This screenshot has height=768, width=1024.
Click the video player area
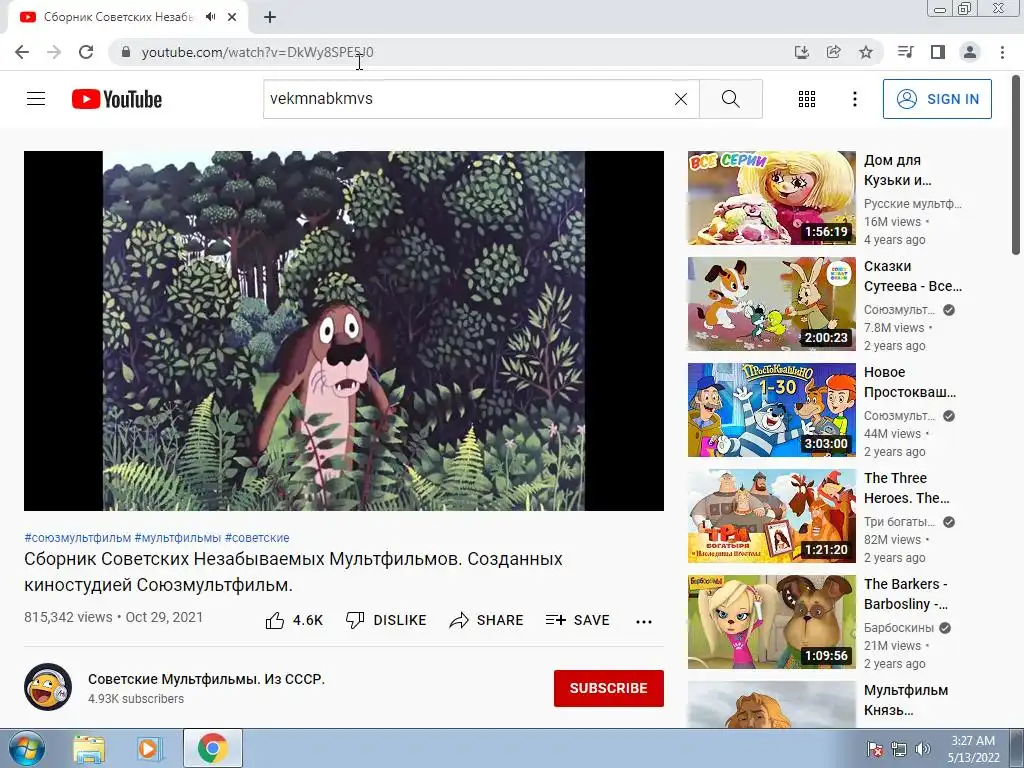click(344, 331)
